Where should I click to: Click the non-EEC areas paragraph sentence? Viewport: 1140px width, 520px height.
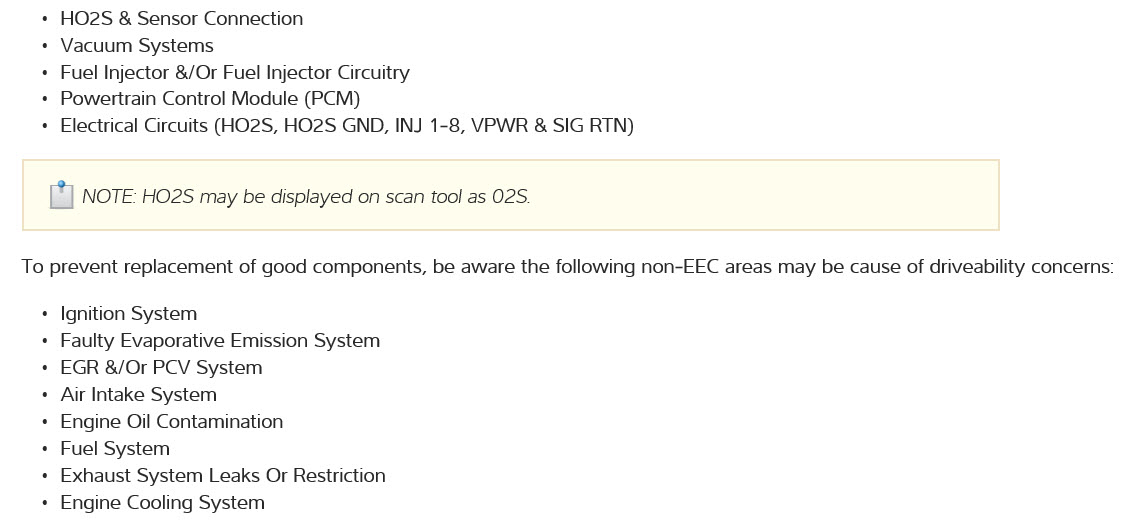[x=567, y=268]
